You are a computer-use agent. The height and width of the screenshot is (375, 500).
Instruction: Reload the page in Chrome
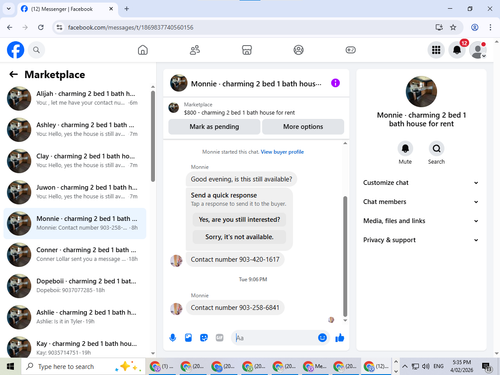pos(41,27)
